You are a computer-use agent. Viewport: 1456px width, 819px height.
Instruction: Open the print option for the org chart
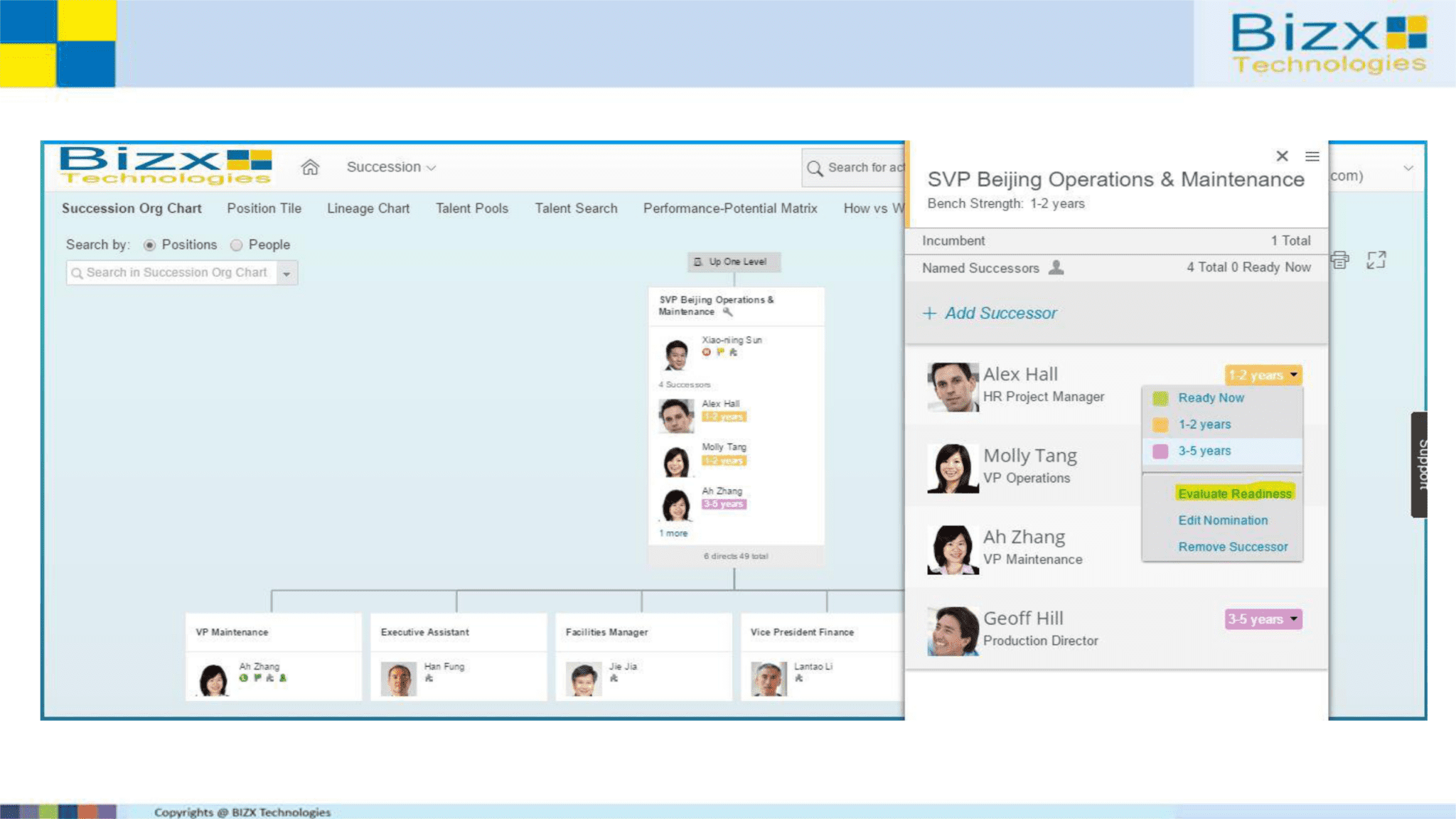click(x=1341, y=260)
